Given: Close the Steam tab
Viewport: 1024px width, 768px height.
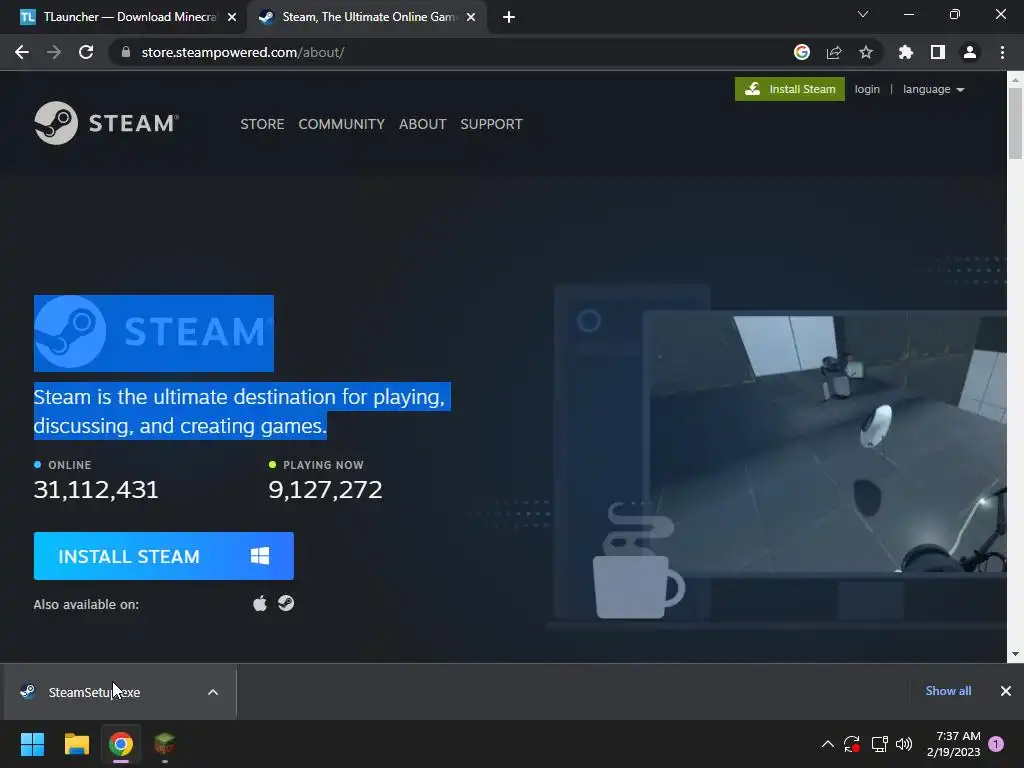Looking at the screenshot, I should coord(471,17).
